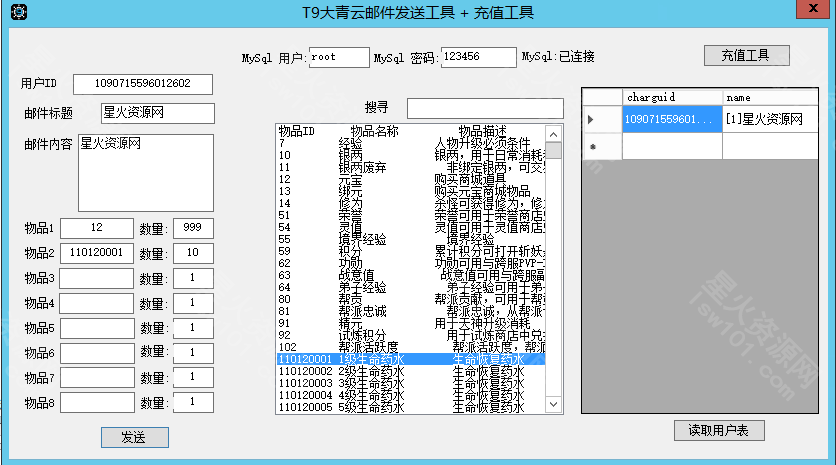Click the app icon in title bar
The height and width of the screenshot is (465, 836).
tap(19, 12)
